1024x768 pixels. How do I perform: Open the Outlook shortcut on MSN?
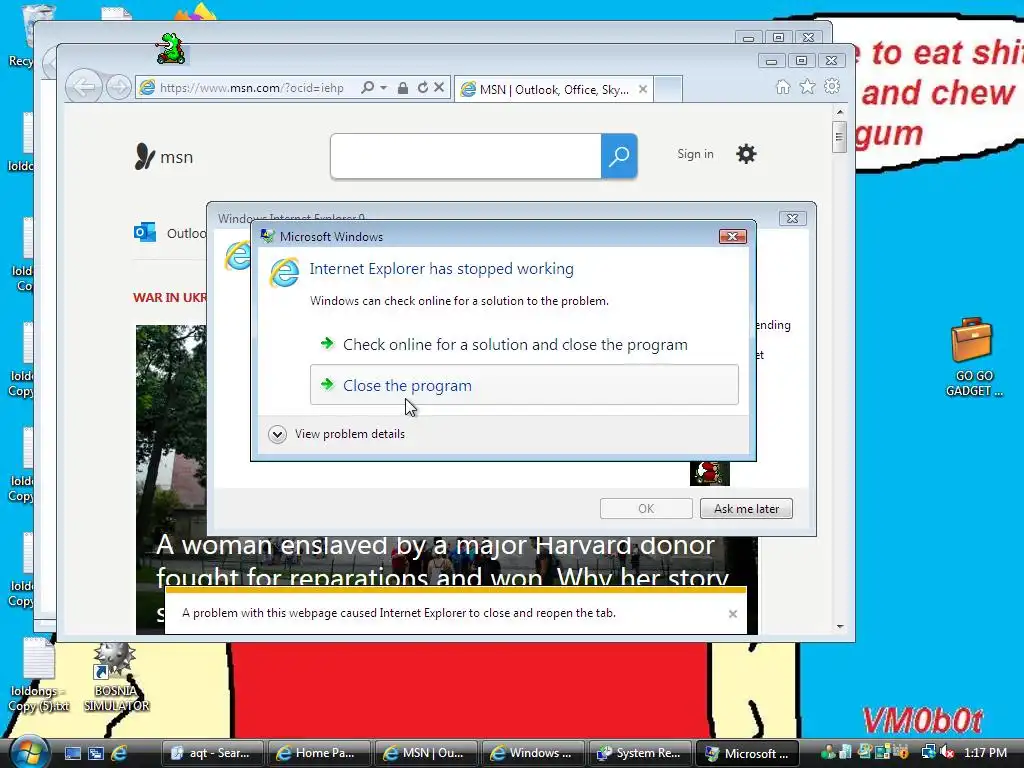170,233
